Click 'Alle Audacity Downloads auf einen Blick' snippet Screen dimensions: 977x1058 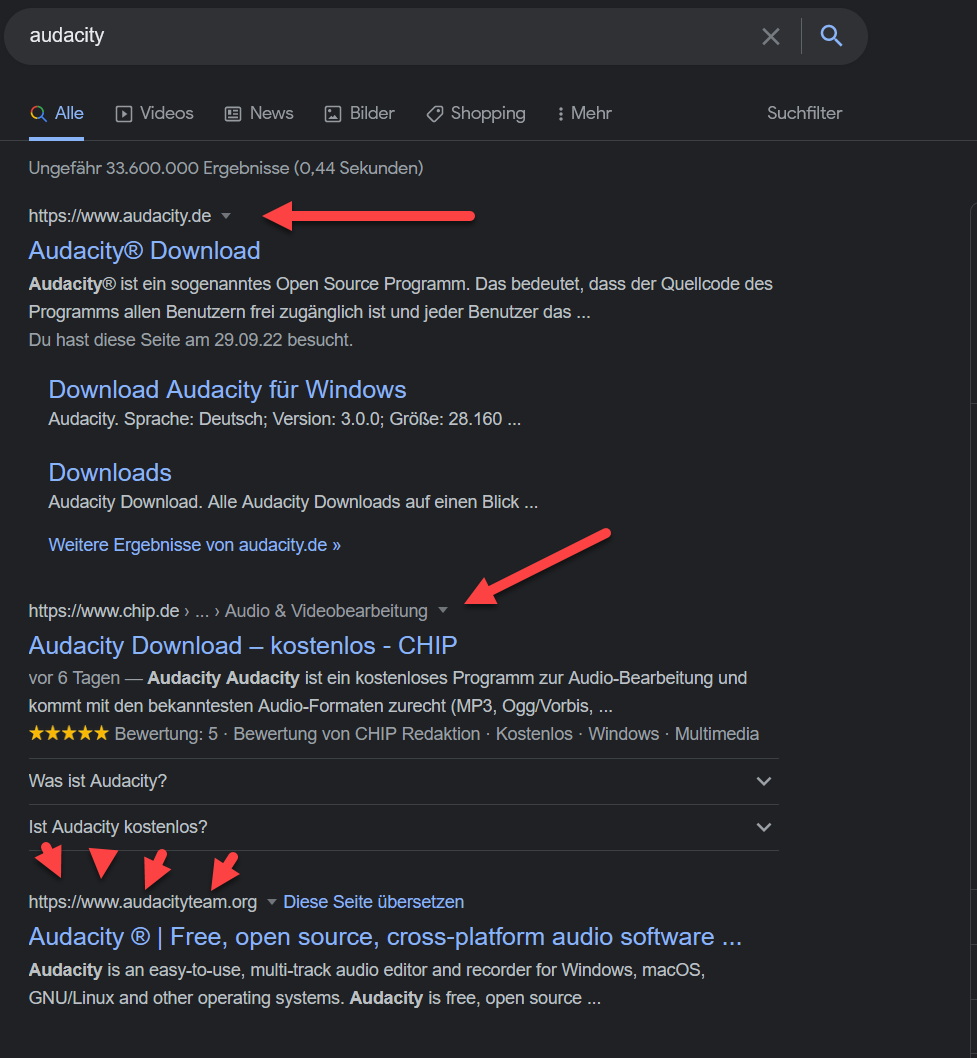pyautogui.click(x=293, y=502)
